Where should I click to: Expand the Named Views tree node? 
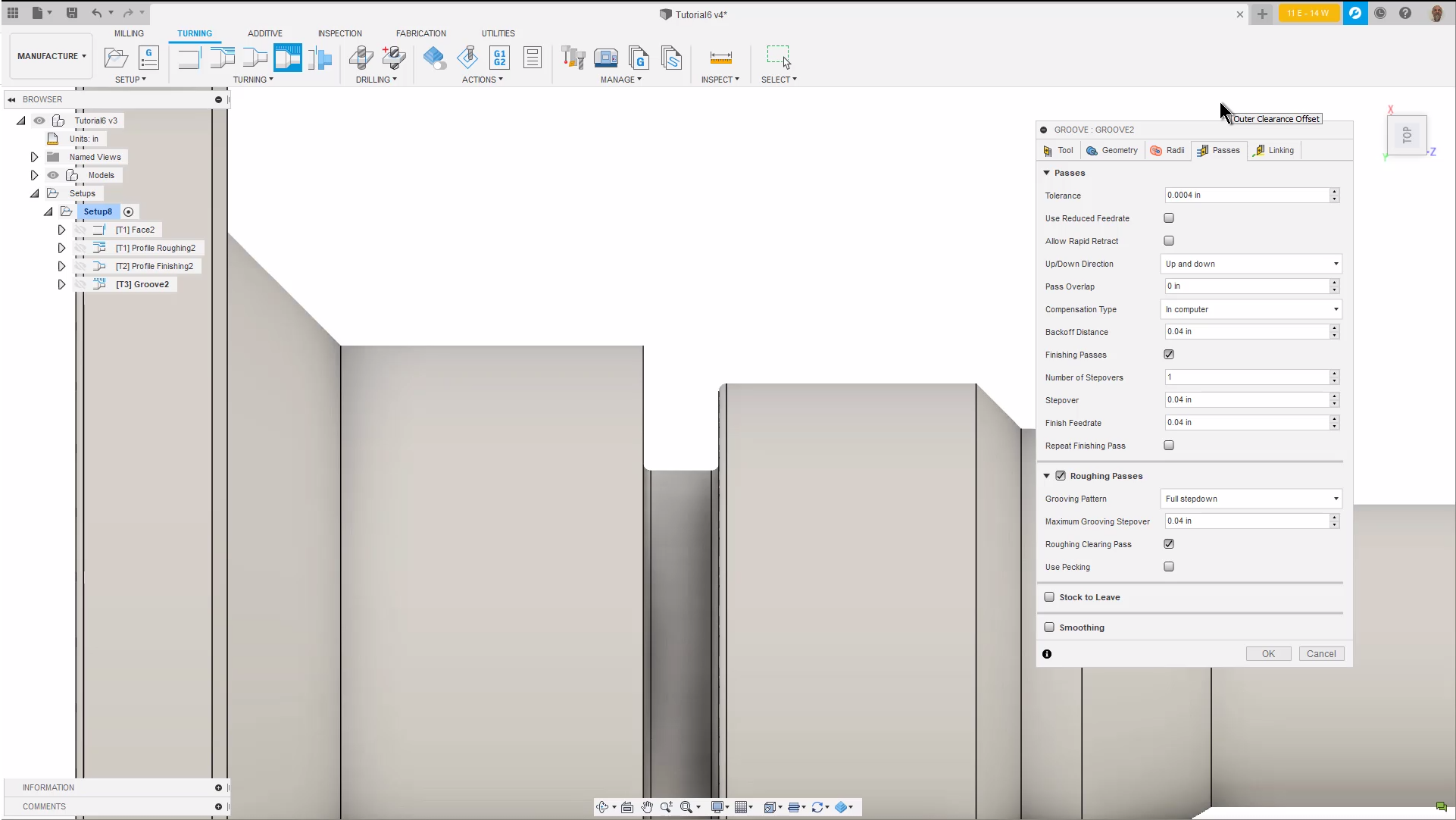coord(34,157)
